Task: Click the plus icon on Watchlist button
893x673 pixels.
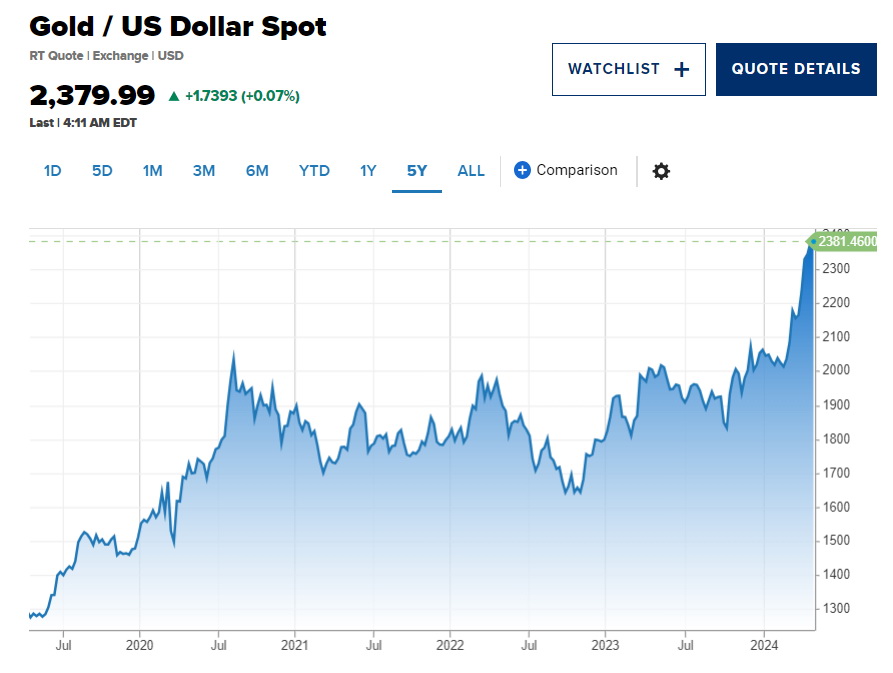Action: pos(681,69)
